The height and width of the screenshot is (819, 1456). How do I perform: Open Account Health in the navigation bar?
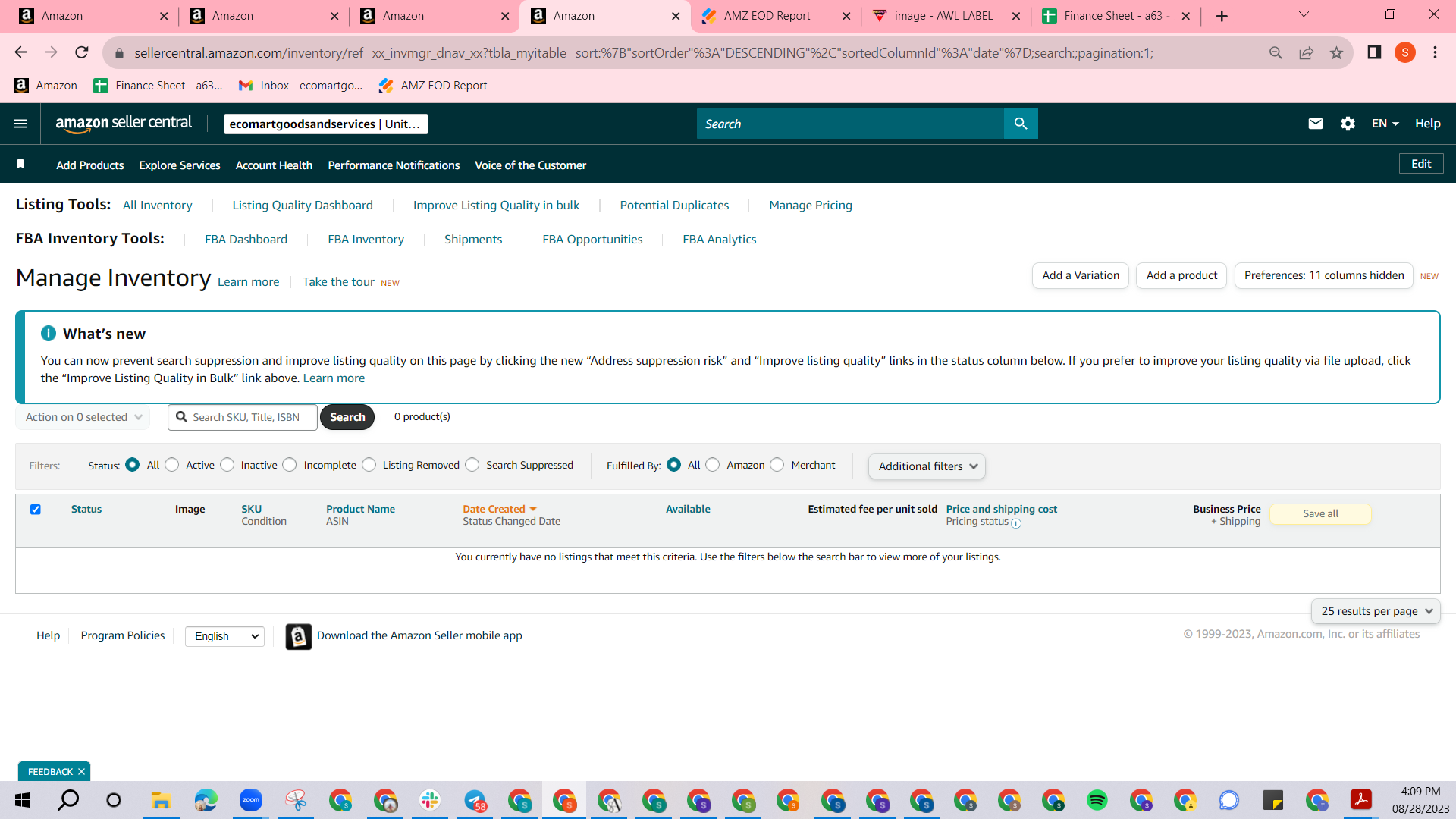click(274, 165)
